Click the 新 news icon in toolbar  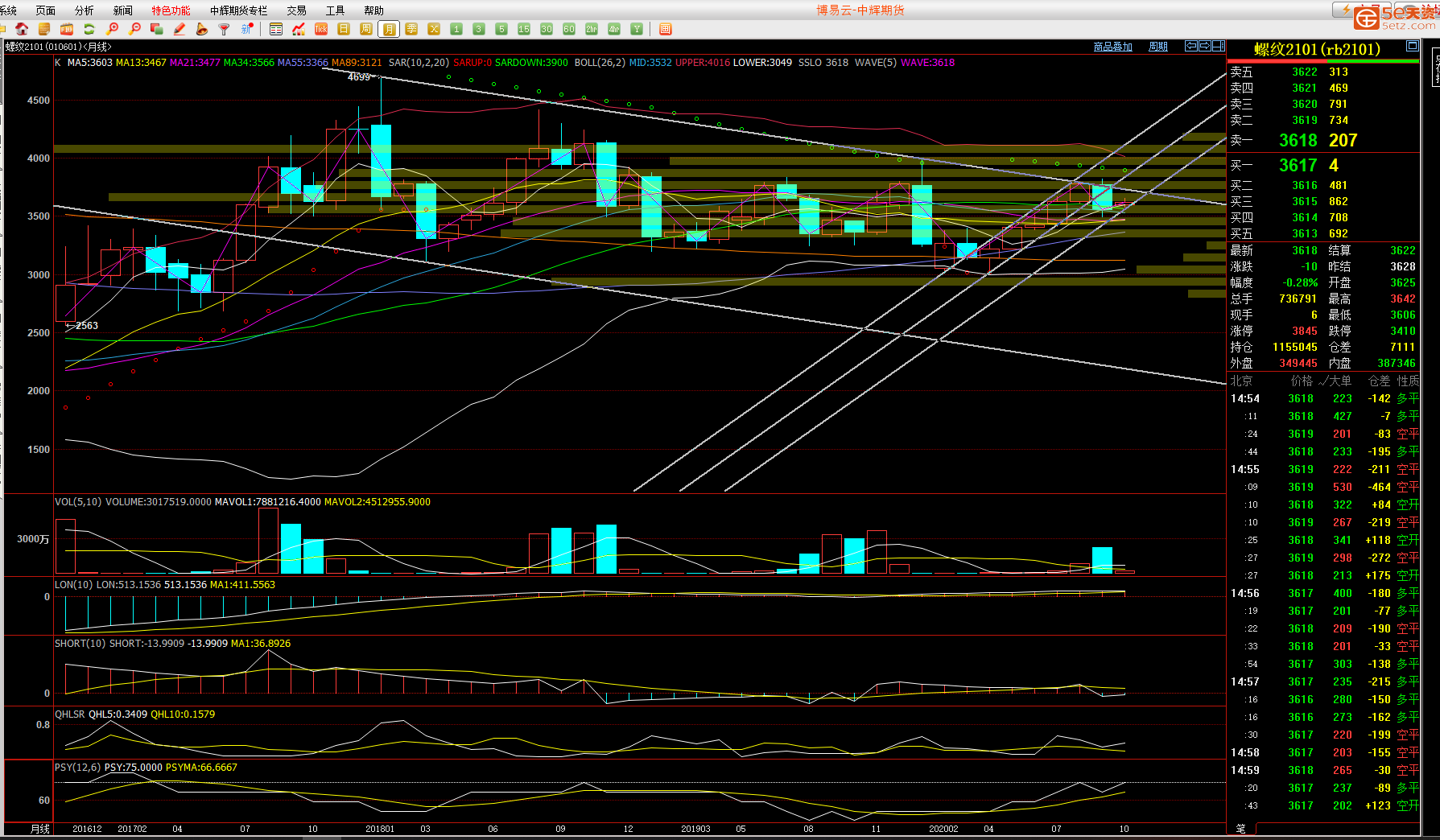tap(247, 29)
